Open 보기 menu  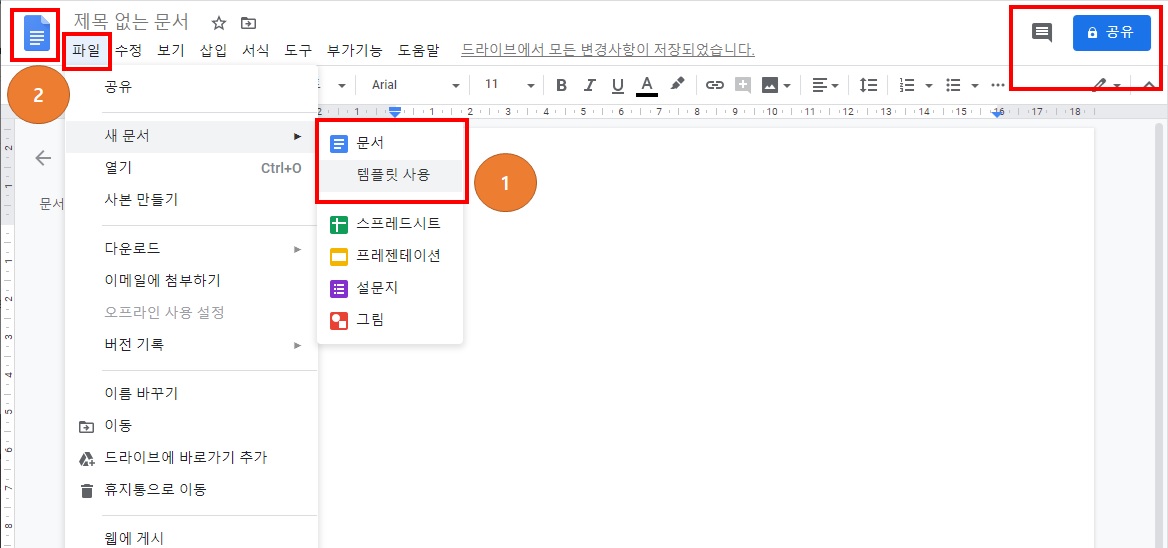click(x=171, y=51)
